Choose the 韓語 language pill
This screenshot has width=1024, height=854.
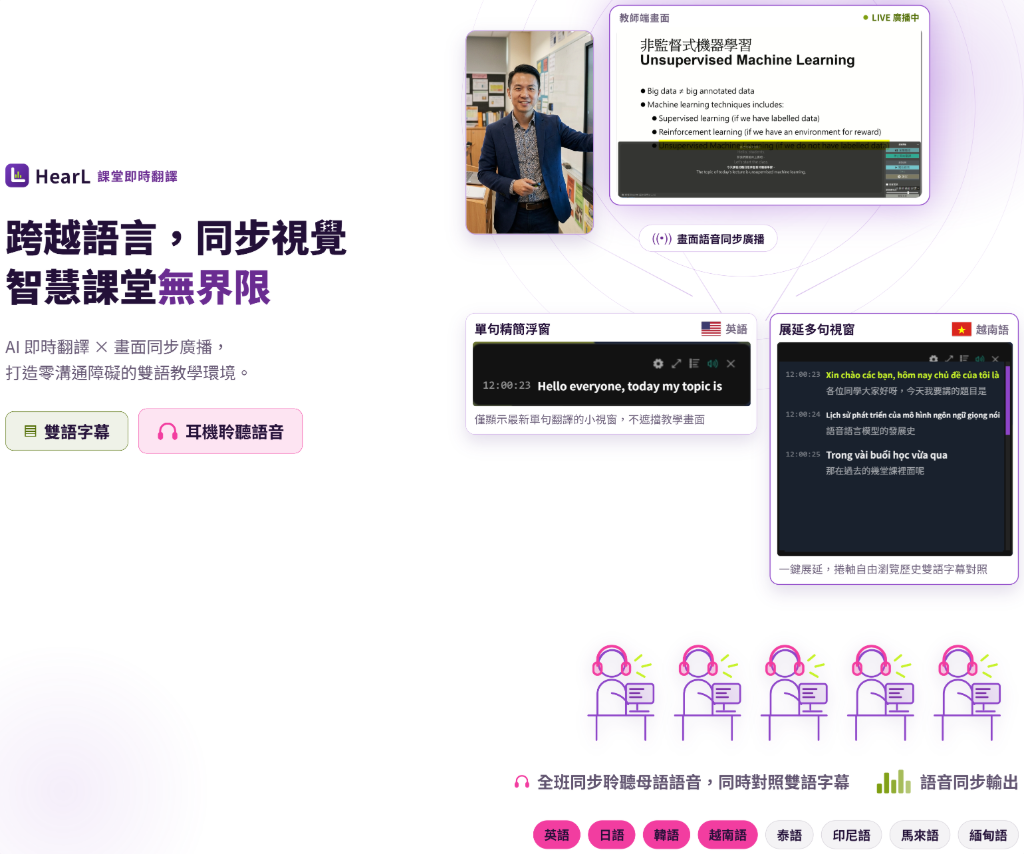(667, 835)
